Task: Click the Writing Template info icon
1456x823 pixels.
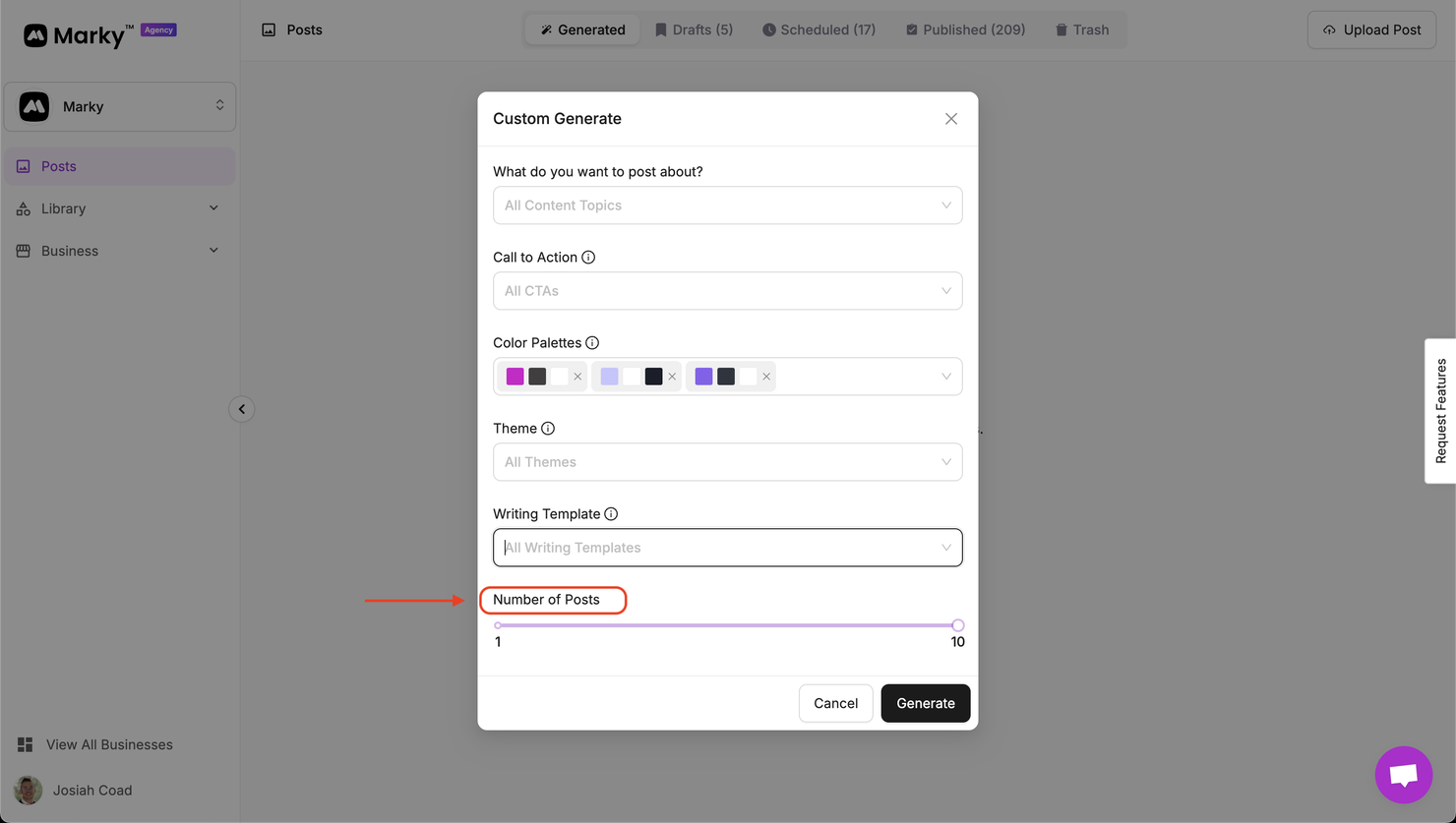Action: click(611, 514)
